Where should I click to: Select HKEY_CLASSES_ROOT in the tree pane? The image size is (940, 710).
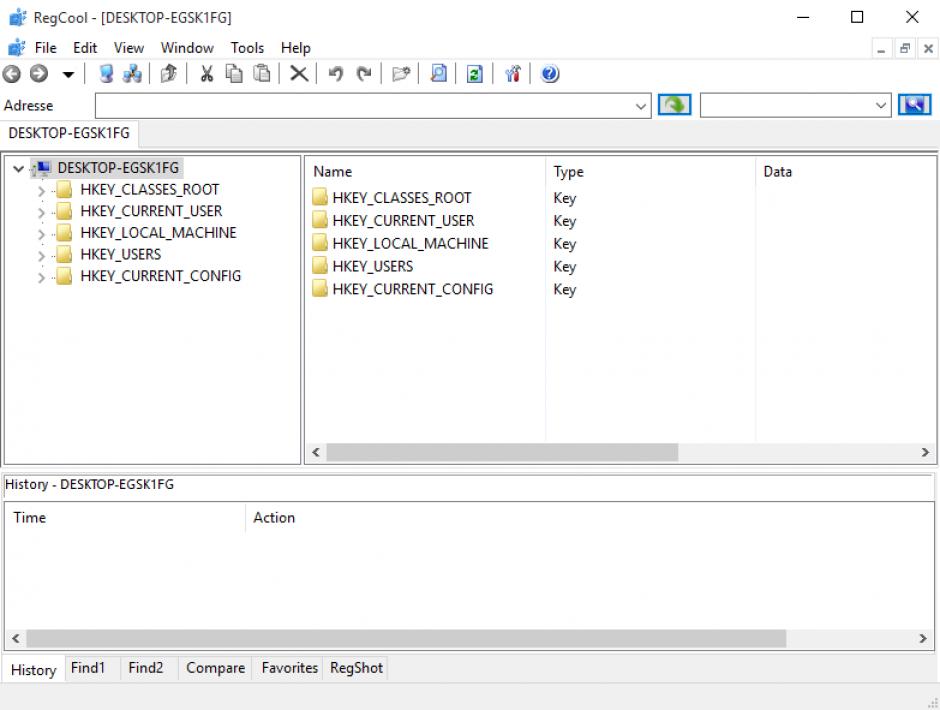click(x=149, y=189)
